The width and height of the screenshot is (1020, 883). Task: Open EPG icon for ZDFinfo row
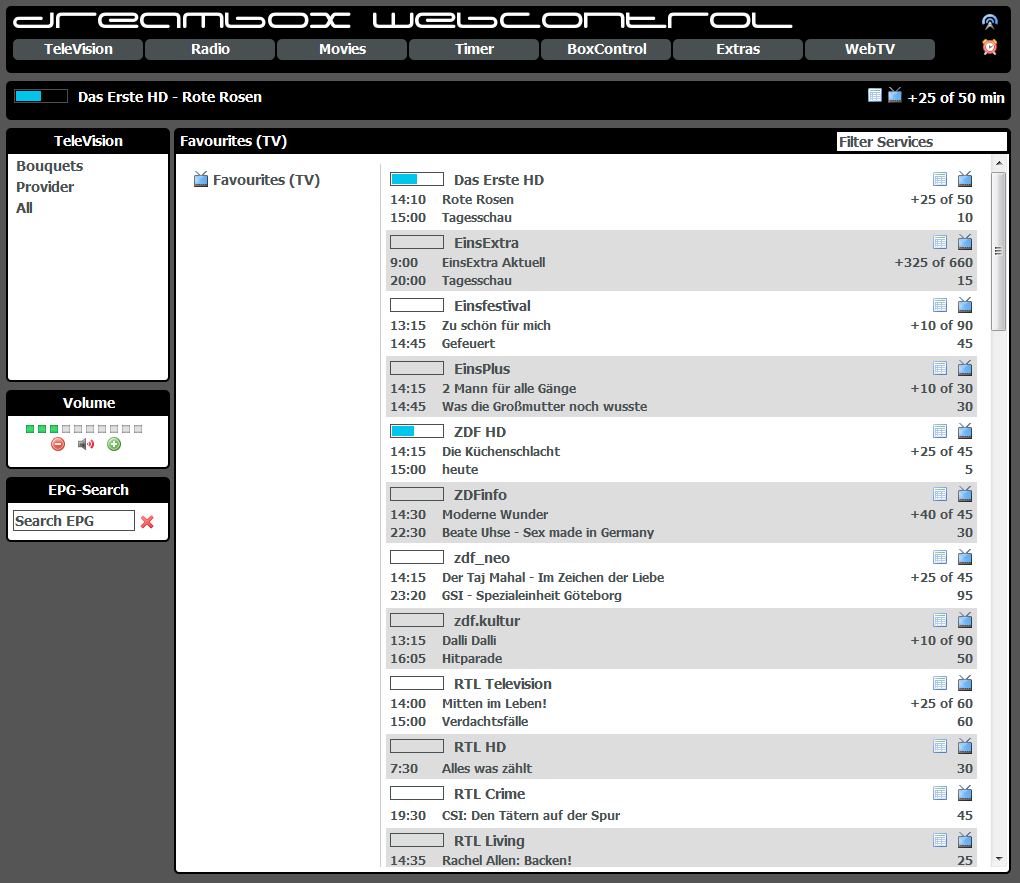(x=940, y=494)
